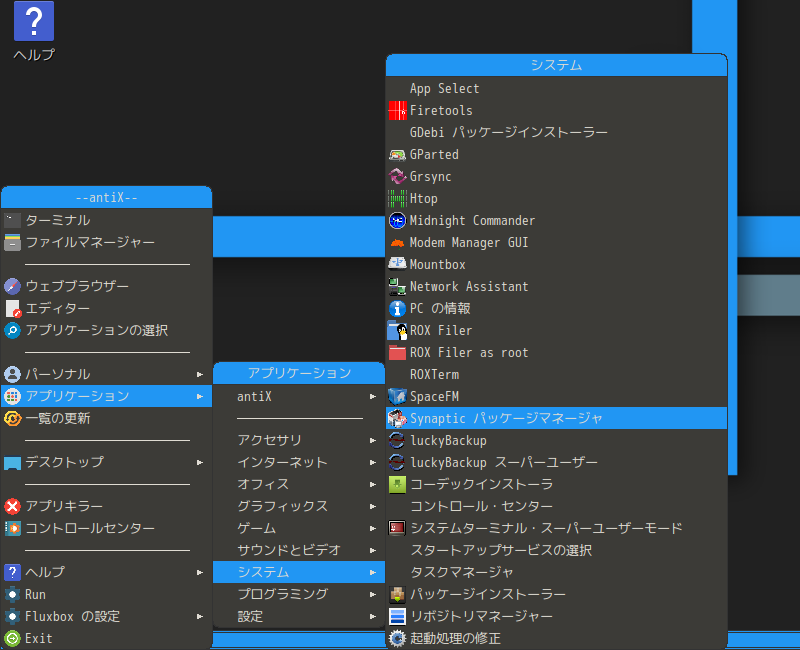This screenshot has height=650, width=800.
Task: Click the コントロールセンター icon in antiX menu
Action: pyautogui.click(x=12, y=528)
